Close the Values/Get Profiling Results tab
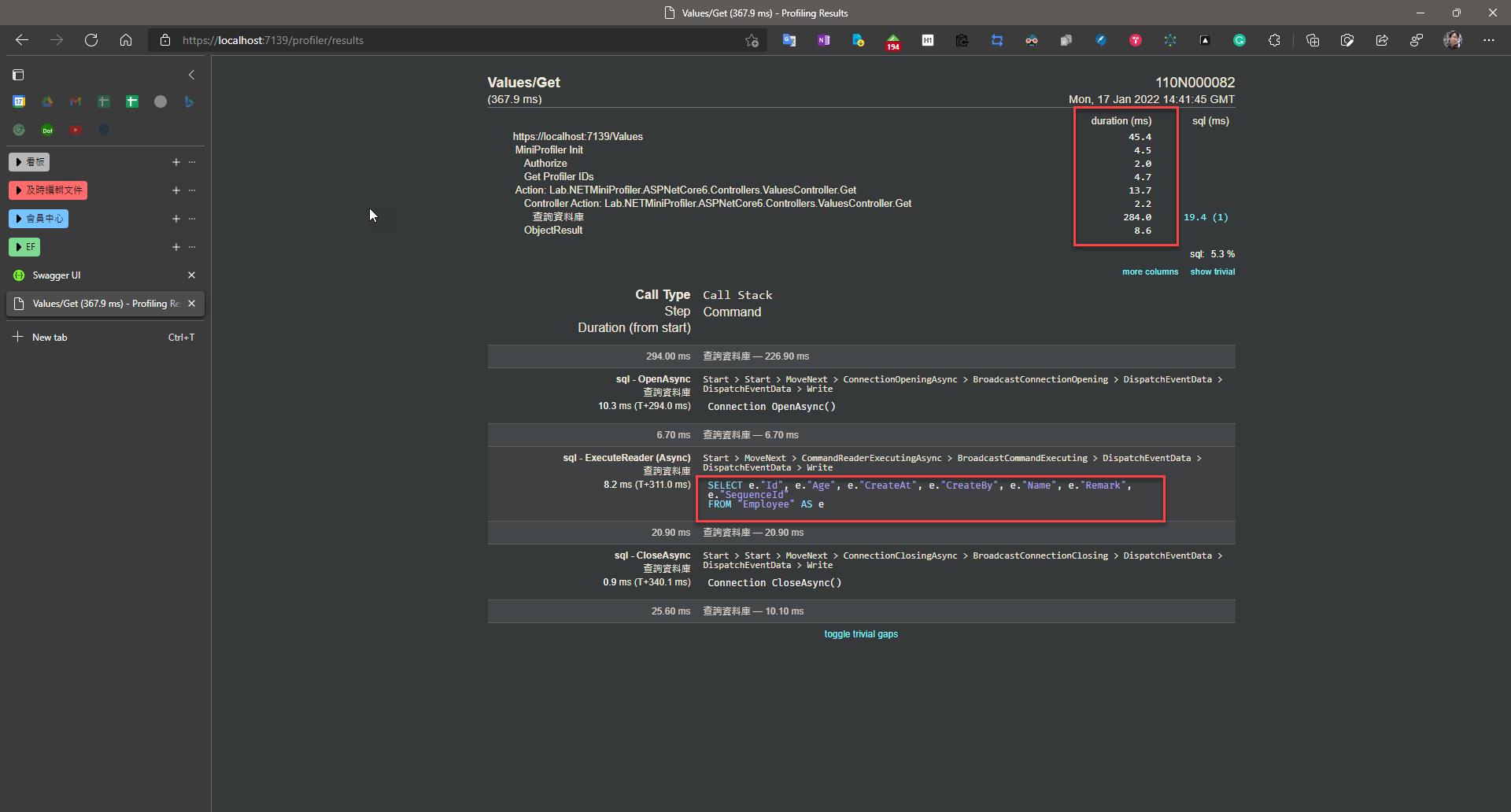Screen dimensions: 1511x812 (191, 304)
